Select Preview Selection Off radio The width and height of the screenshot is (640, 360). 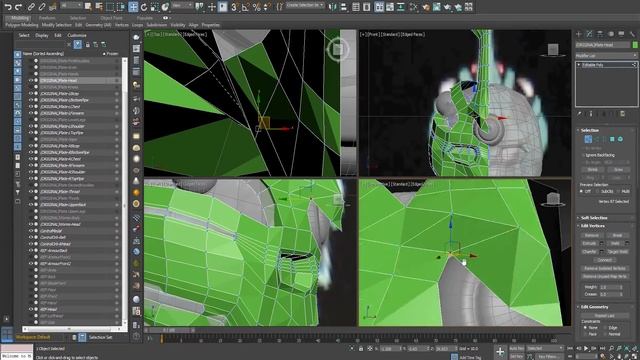(582, 191)
